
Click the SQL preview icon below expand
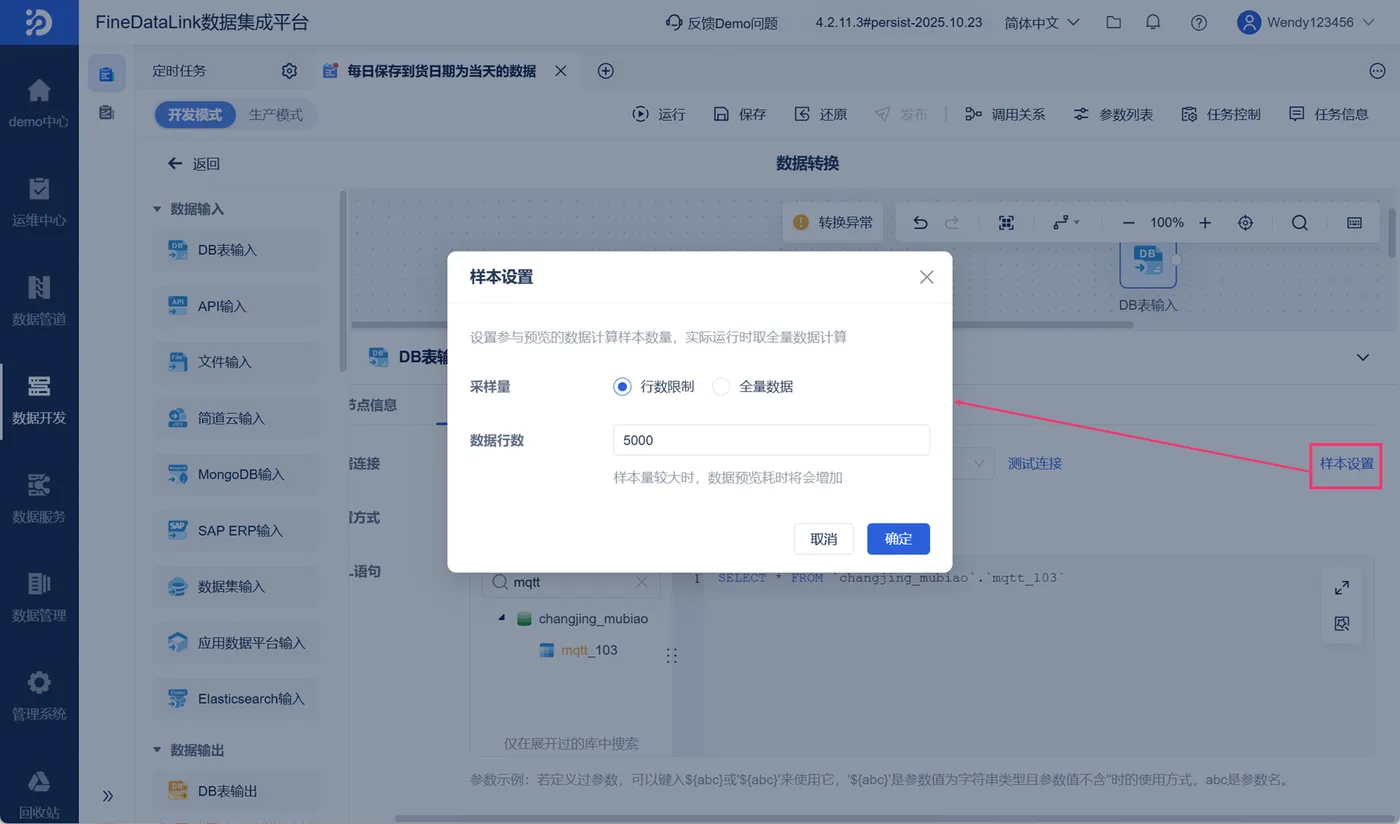pyautogui.click(x=1342, y=624)
